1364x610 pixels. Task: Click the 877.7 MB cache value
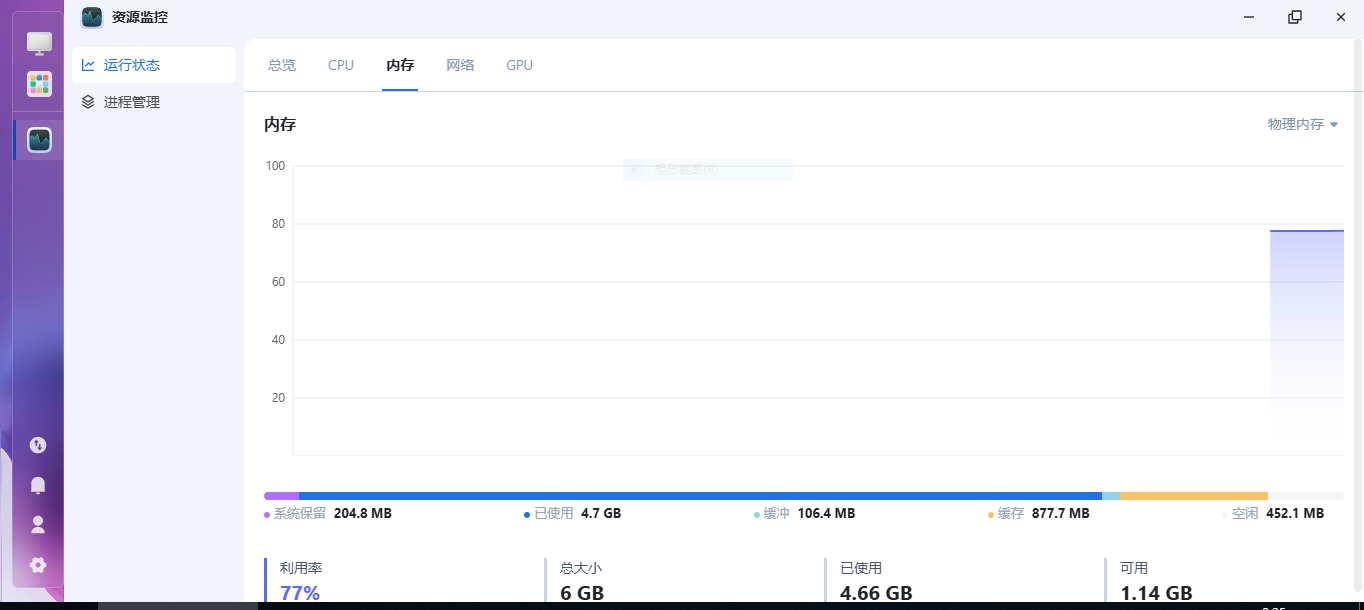(x=1060, y=513)
